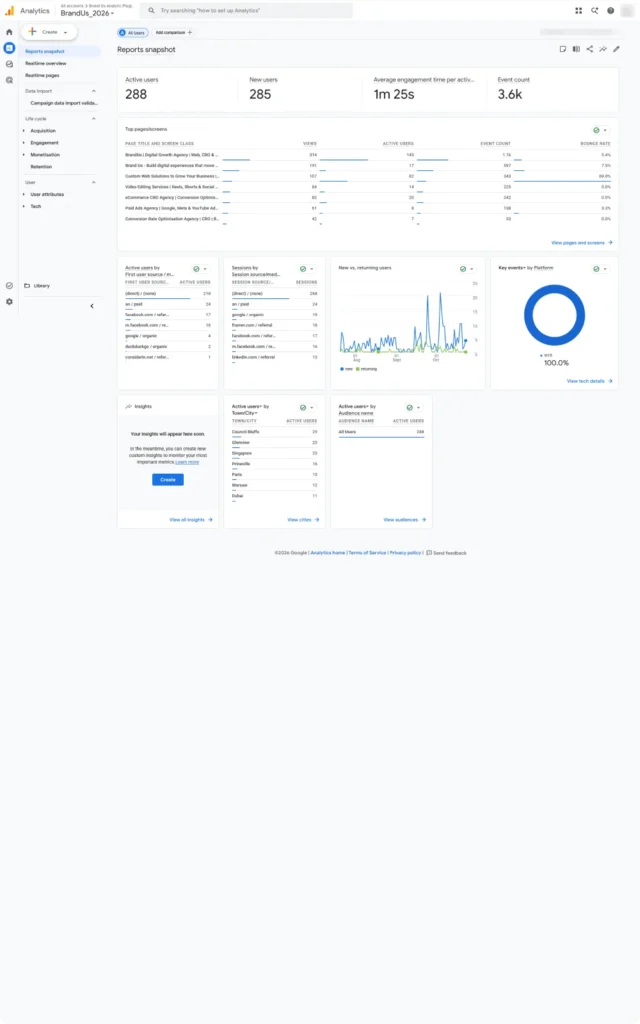This screenshot has width=640, height=1024.
Task: Open First user source card status dropdown
Action: tap(200, 269)
